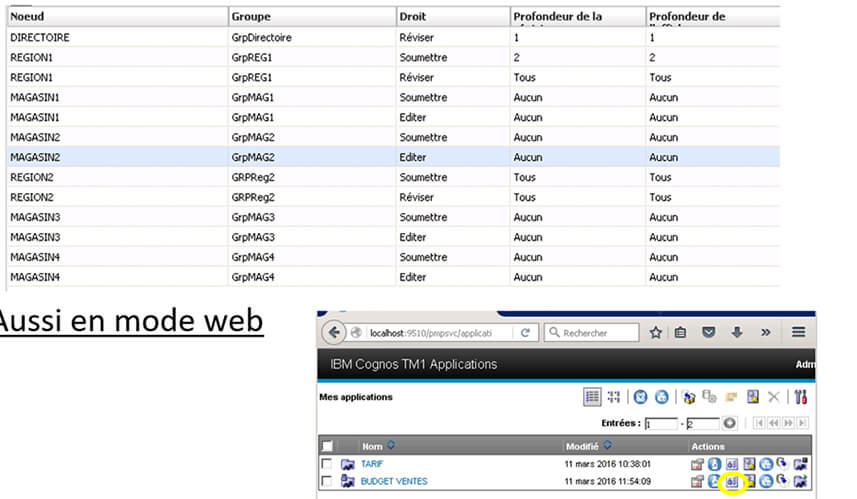Select the DIRECTOIRE node cell
Screen dimensions: 857x499
pyautogui.click(x=40, y=38)
